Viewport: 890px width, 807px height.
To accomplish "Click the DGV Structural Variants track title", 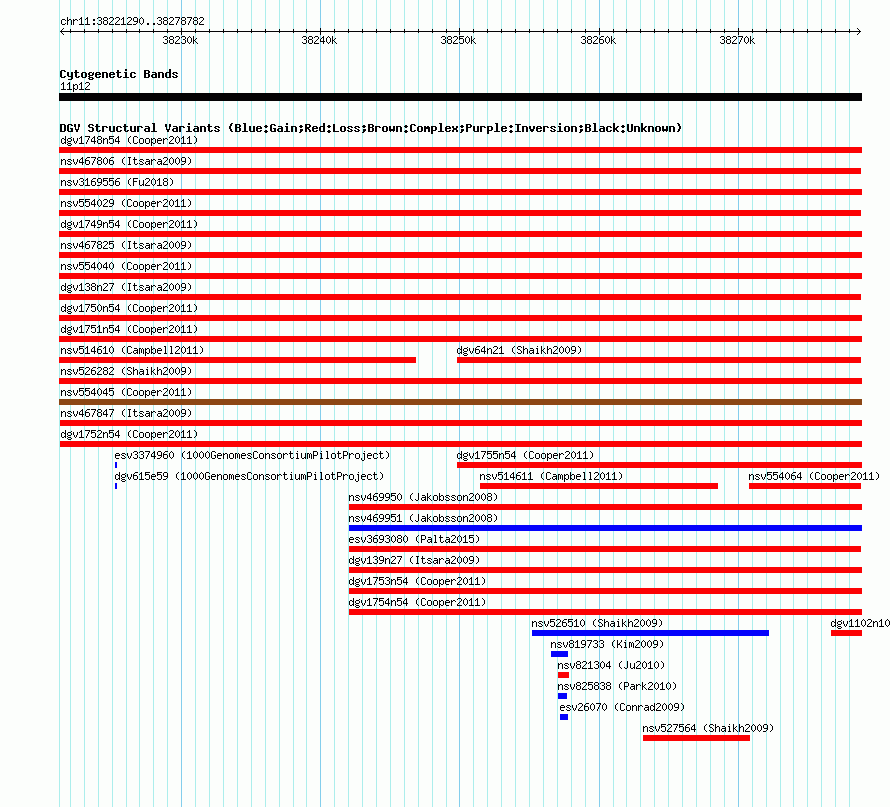I will click(371, 128).
